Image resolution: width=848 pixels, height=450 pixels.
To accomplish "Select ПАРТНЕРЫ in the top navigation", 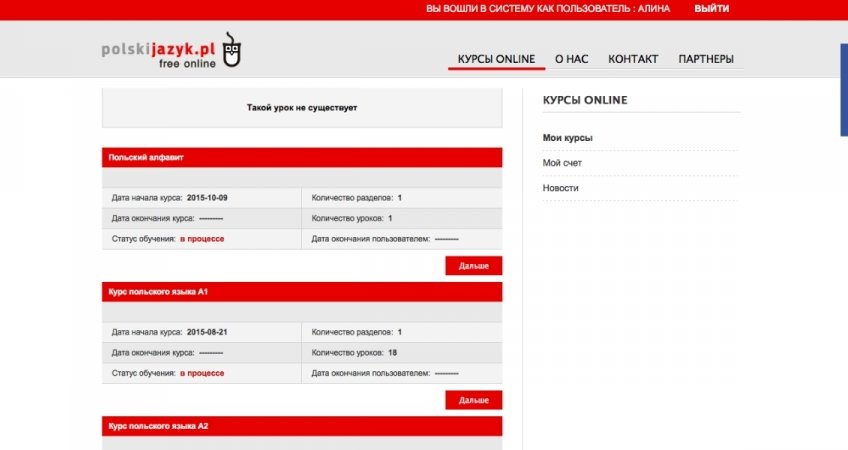I will (x=706, y=59).
